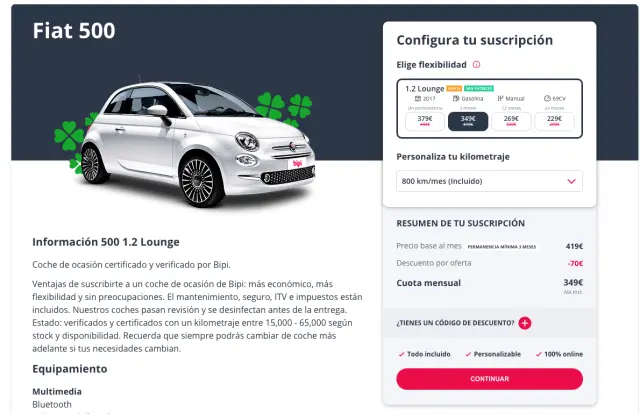Choose the 229€ 24 meses plan
The image size is (640, 414).
click(x=554, y=121)
